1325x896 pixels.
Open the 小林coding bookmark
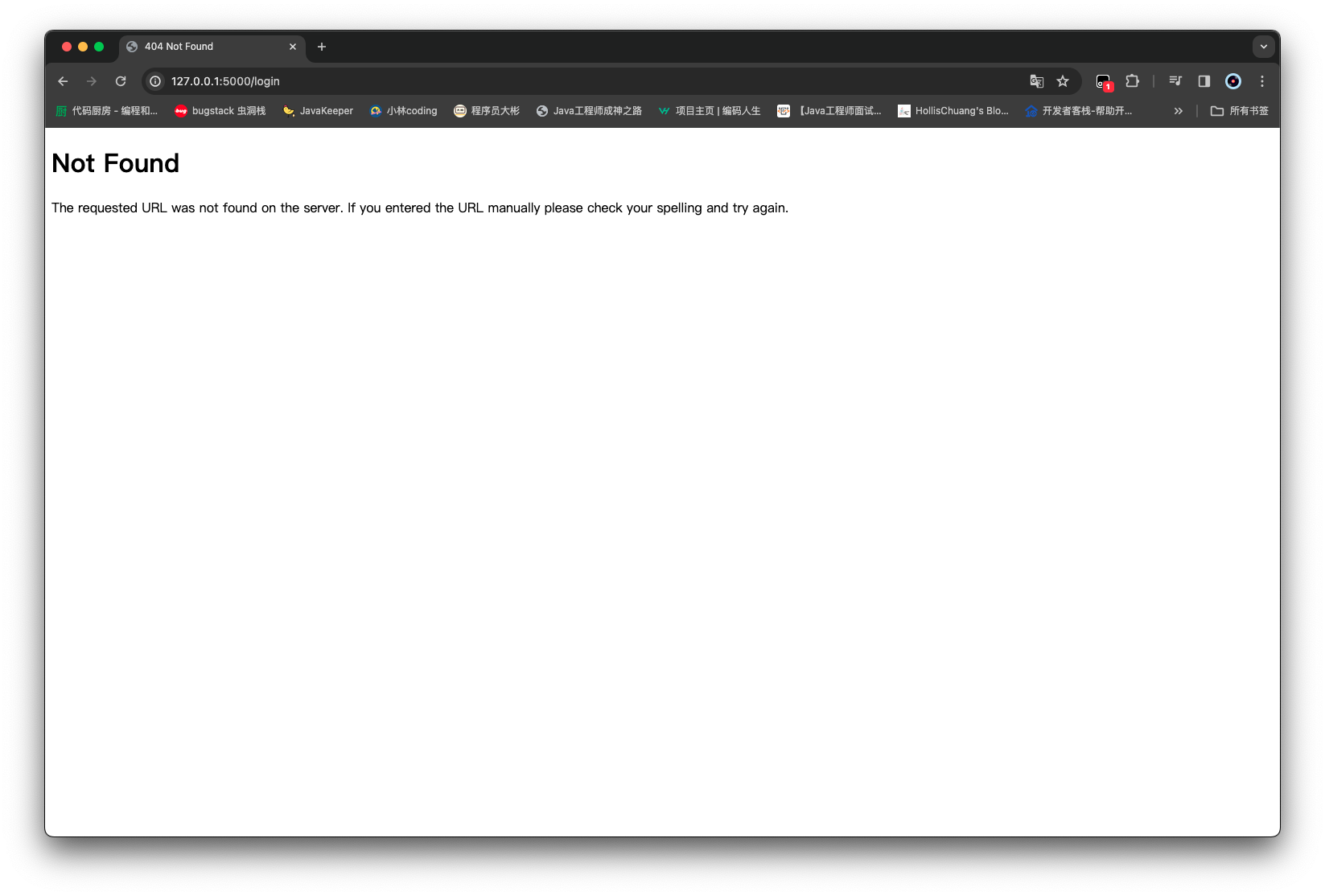404,111
